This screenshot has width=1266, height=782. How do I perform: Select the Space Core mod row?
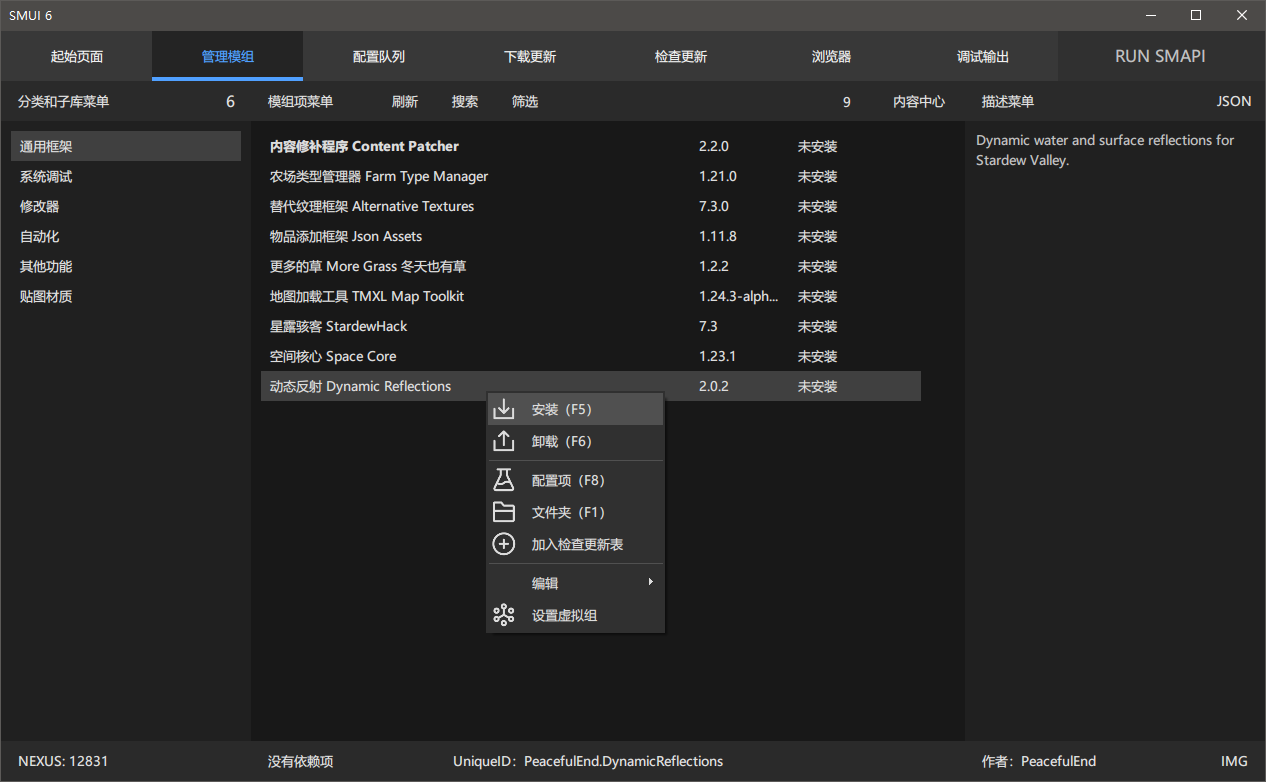click(x=591, y=356)
